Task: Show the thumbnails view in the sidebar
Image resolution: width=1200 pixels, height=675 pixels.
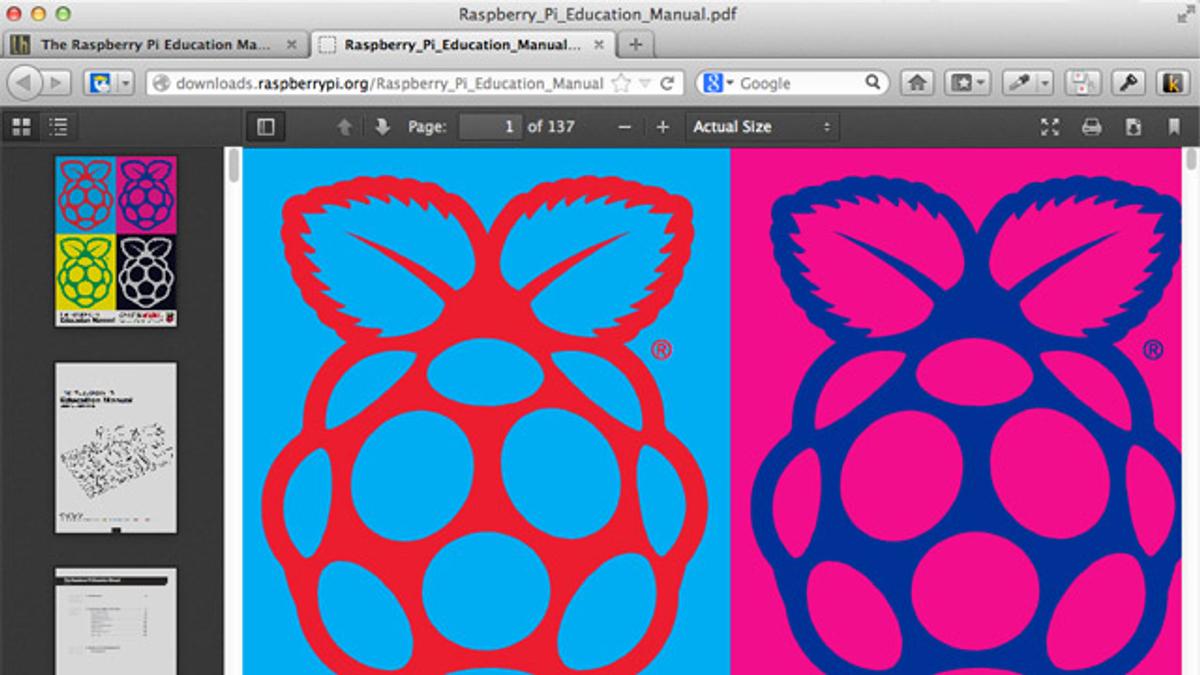Action: (x=21, y=127)
